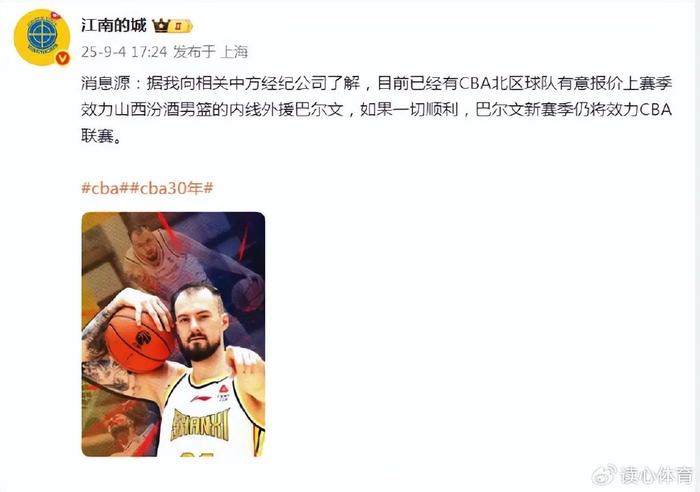Open the username 江南的城

(x=114, y=25)
